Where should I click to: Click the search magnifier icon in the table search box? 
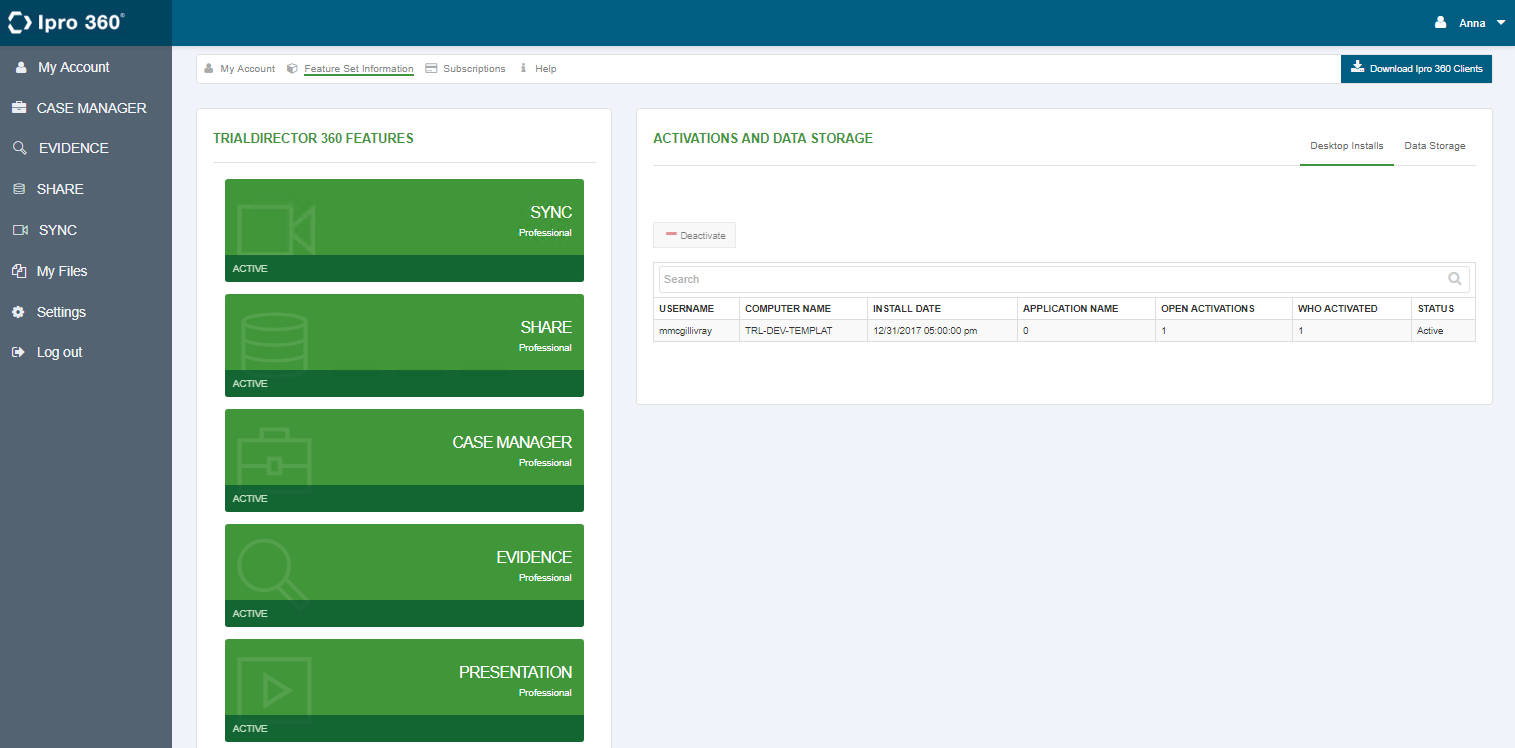(x=1454, y=279)
